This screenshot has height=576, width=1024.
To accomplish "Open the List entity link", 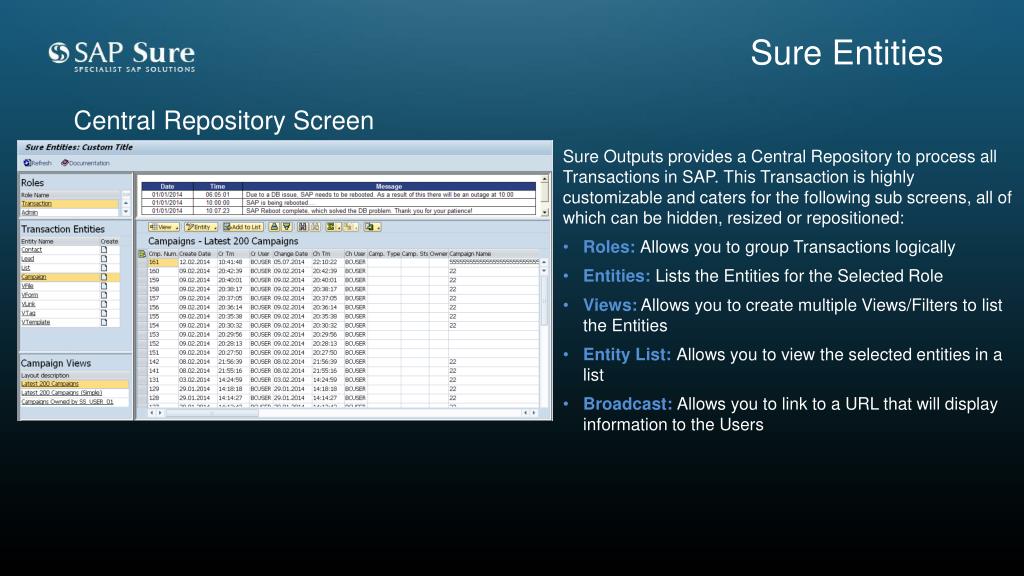I will point(25,268).
